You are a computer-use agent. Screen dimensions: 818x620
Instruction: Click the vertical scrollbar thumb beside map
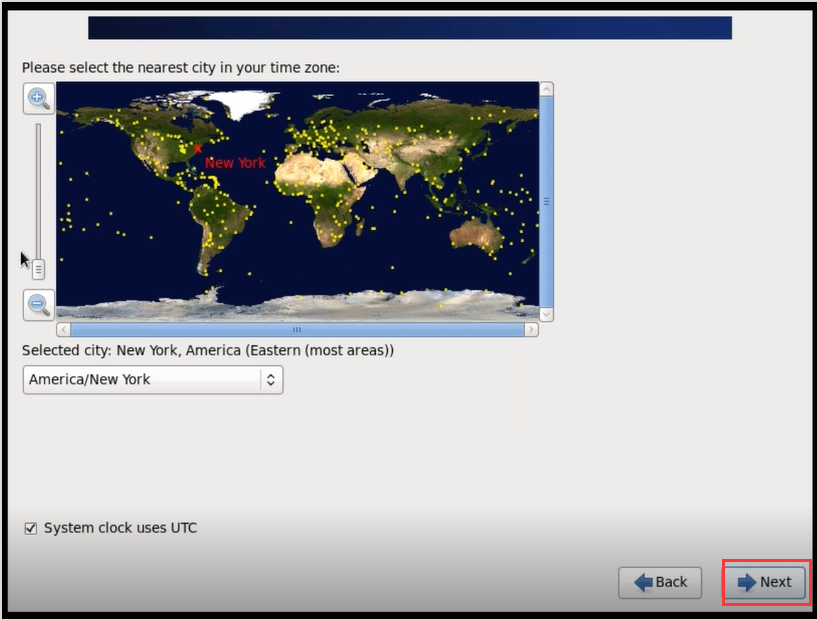pos(546,202)
